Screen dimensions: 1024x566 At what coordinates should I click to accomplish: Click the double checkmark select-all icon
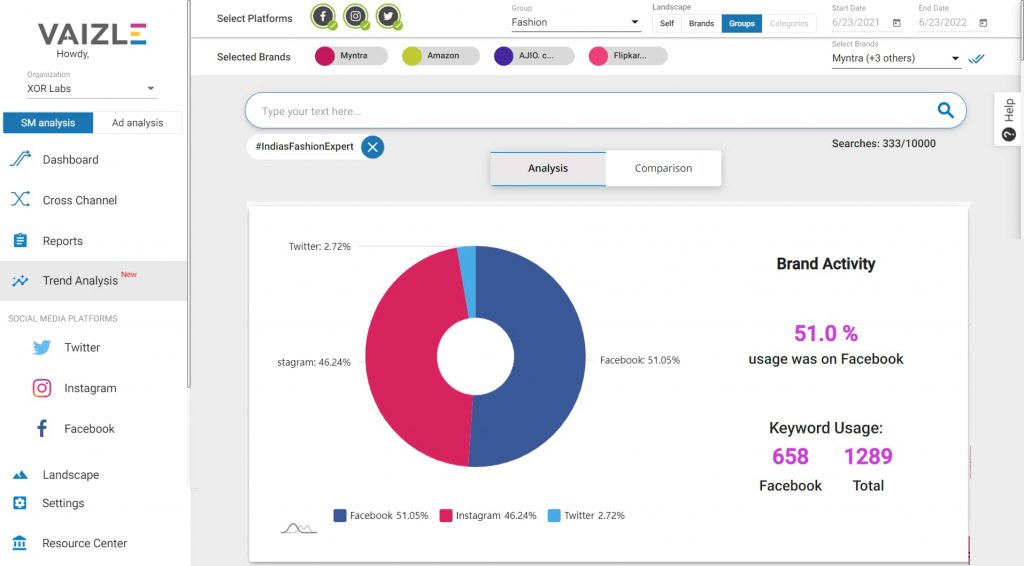click(976, 59)
